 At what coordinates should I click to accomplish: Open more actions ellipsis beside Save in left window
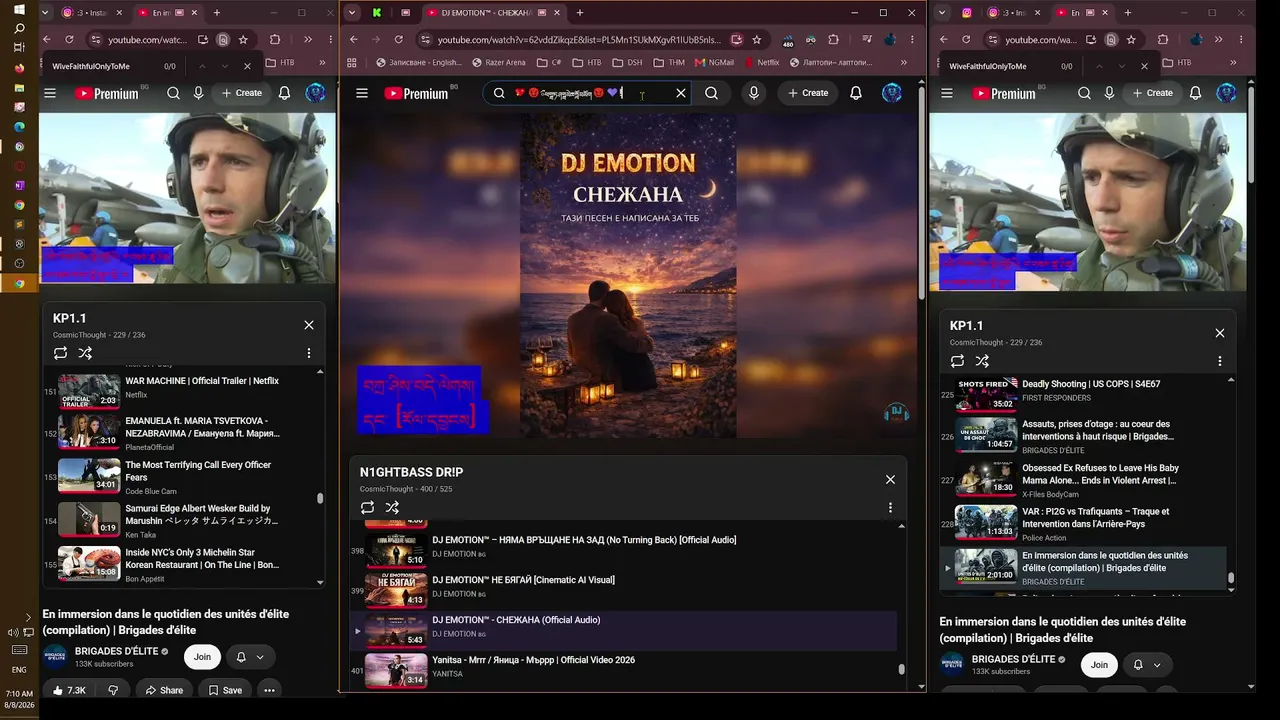coord(269,690)
